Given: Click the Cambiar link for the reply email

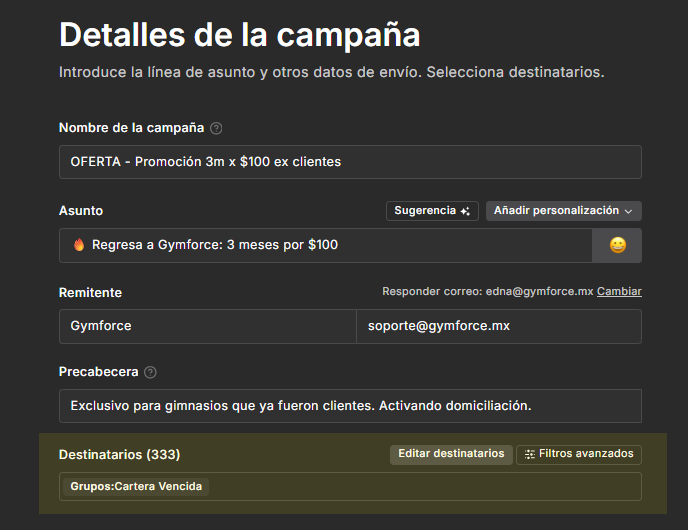Looking at the screenshot, I should 619,292.
